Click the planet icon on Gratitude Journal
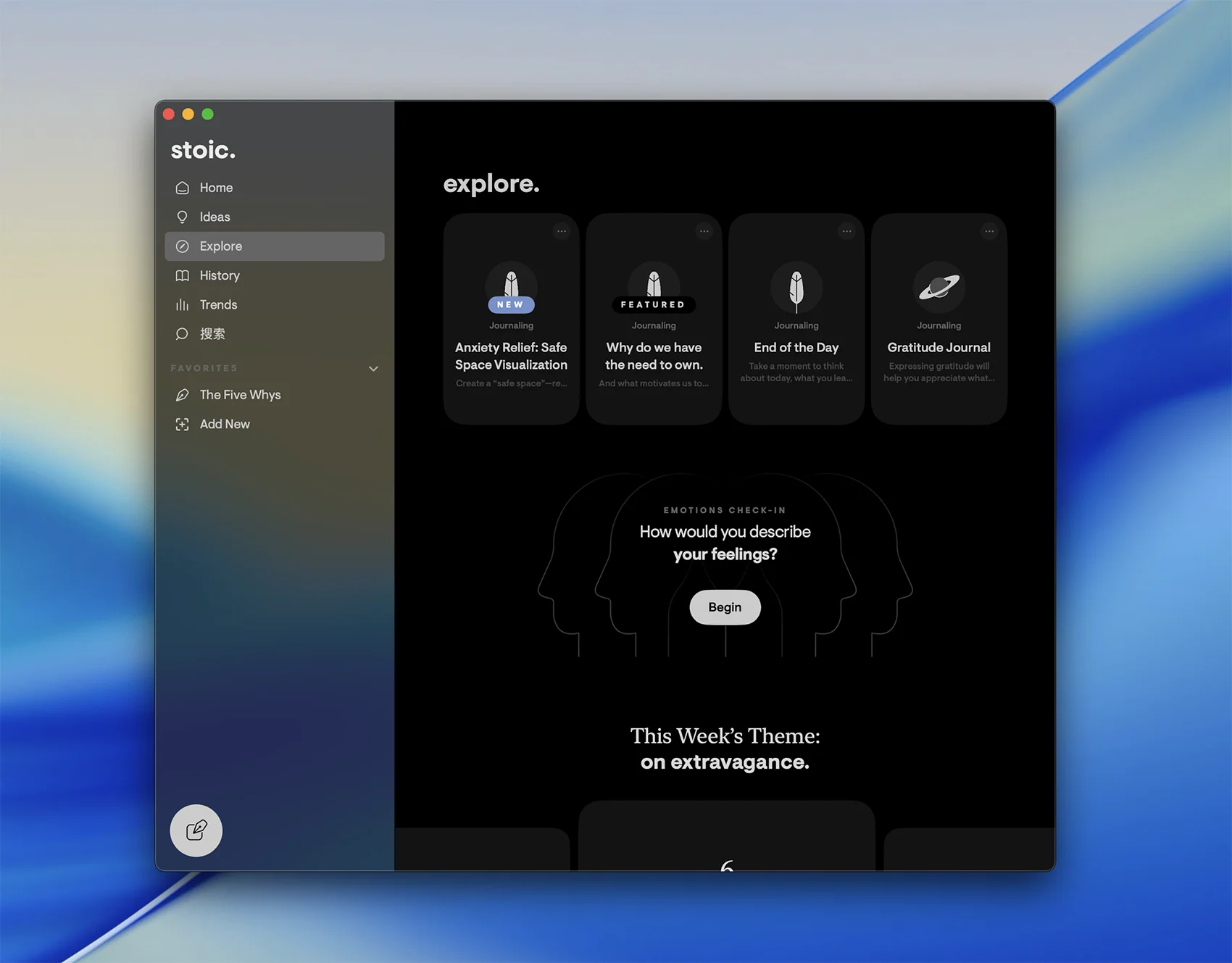 click(938, 287)
